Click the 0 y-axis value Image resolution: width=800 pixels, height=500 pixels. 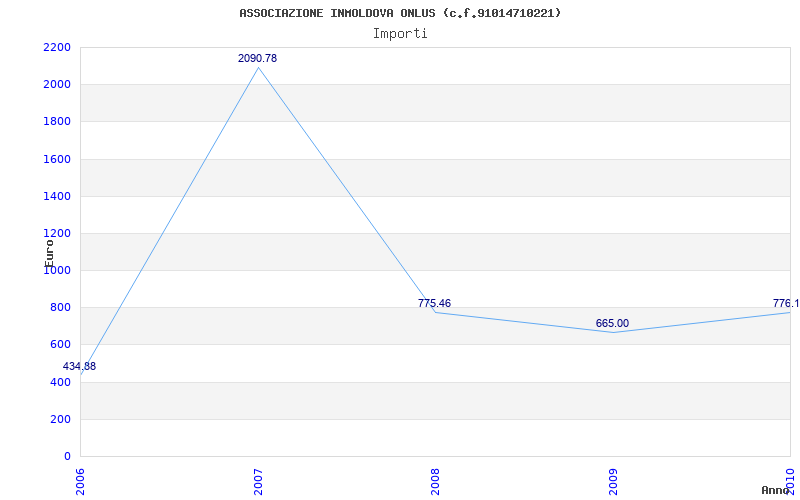[x=67, y=457]
